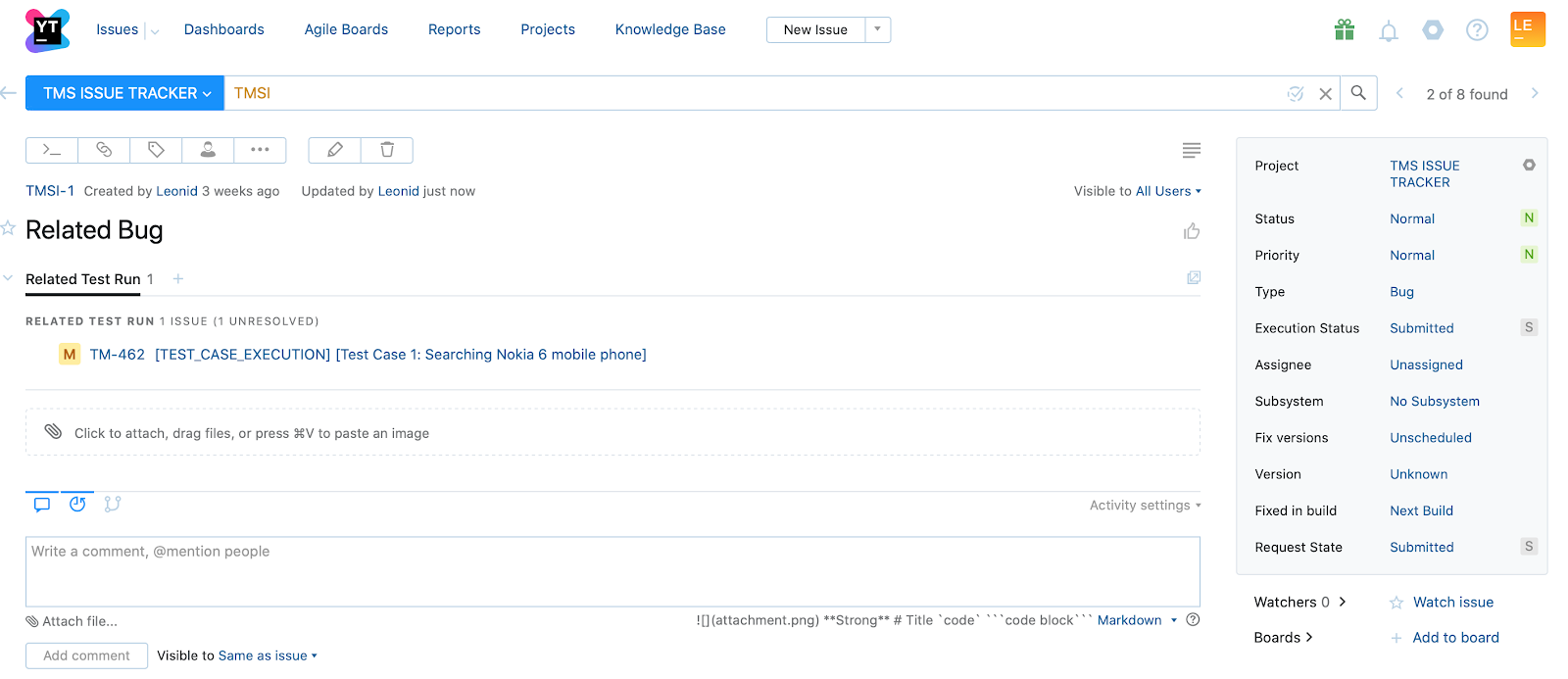1568x679 pixels.
Task: Add a link with the plus icon
Action: [x=178, y=279]
